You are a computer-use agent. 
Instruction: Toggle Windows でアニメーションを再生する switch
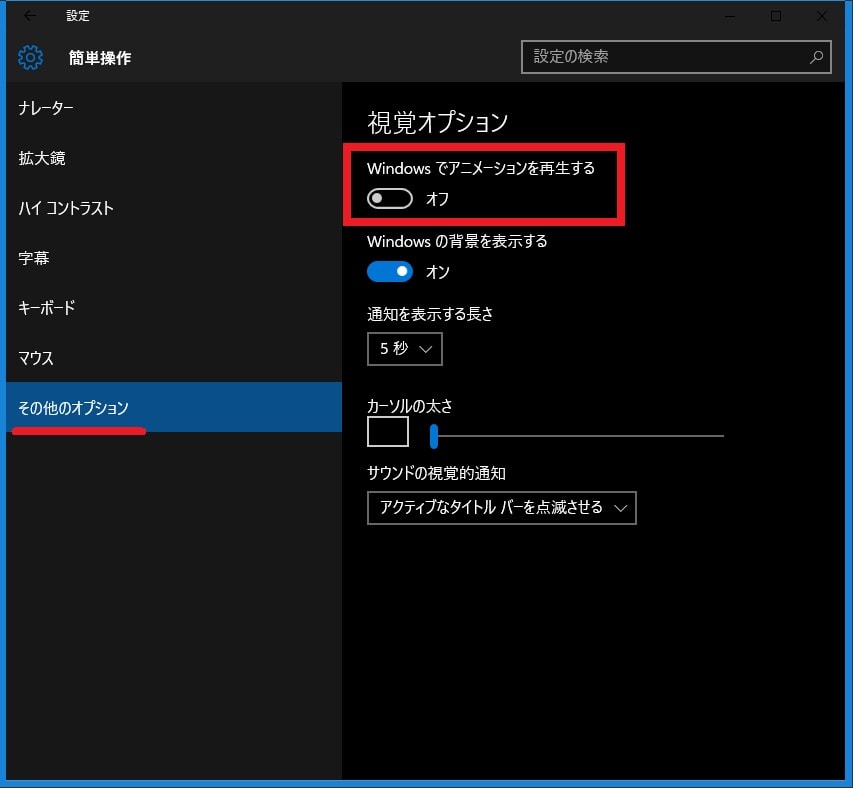tap(390, 198)
